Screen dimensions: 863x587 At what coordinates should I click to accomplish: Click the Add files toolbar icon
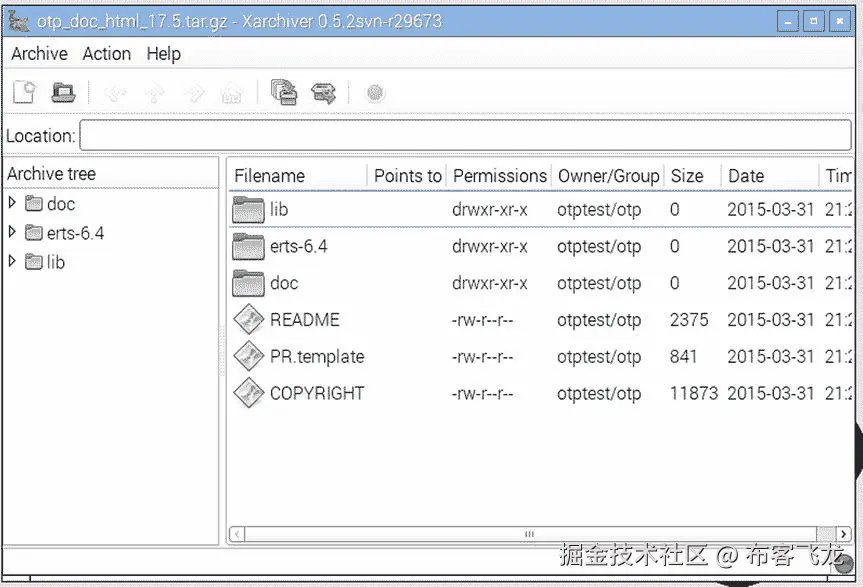tap(284, 91)
